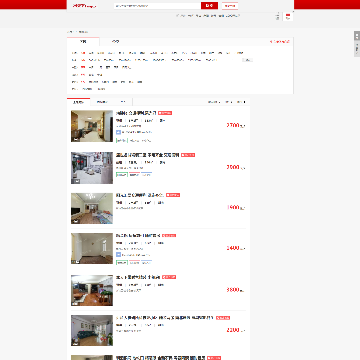Open the second sorting tab above the listings
This screenshot has height=360, width=360.
click(x=102, y=102)
